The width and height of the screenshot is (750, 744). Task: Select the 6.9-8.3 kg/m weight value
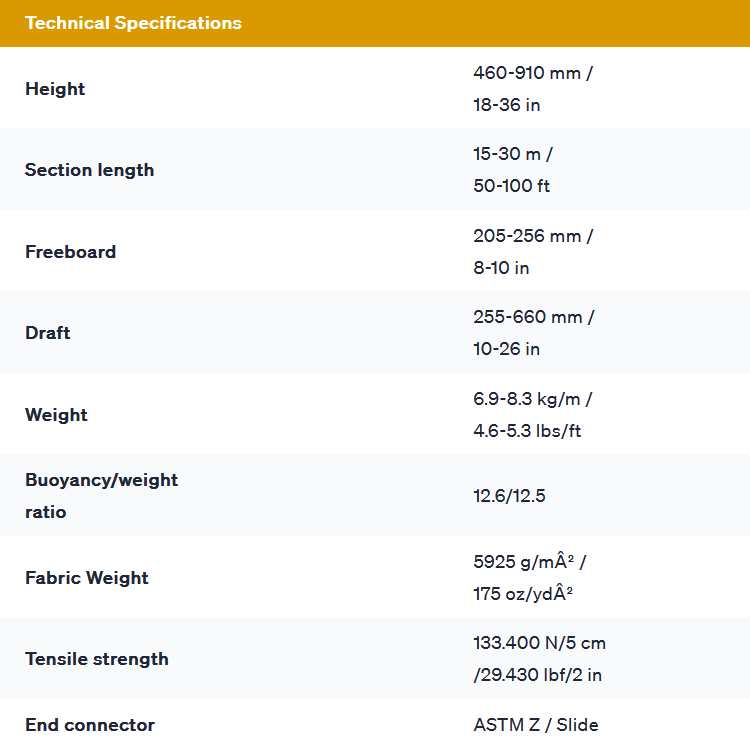[x=532, y=399]
